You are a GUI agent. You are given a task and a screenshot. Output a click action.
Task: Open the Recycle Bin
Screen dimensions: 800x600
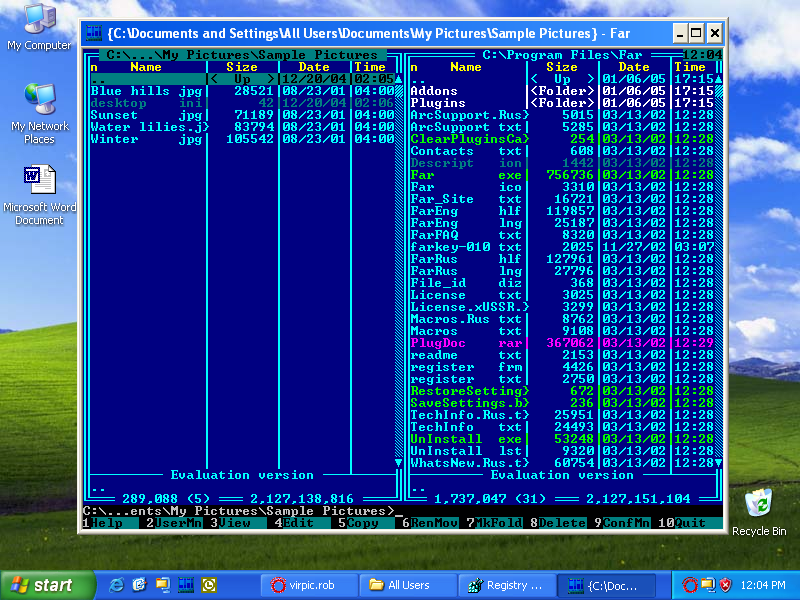(759, 503)
